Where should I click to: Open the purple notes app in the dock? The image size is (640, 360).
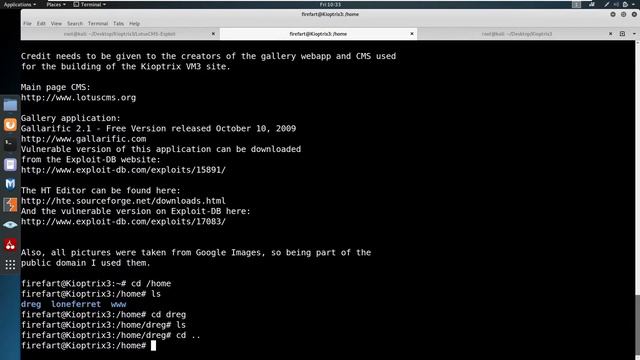click(10, 164)
